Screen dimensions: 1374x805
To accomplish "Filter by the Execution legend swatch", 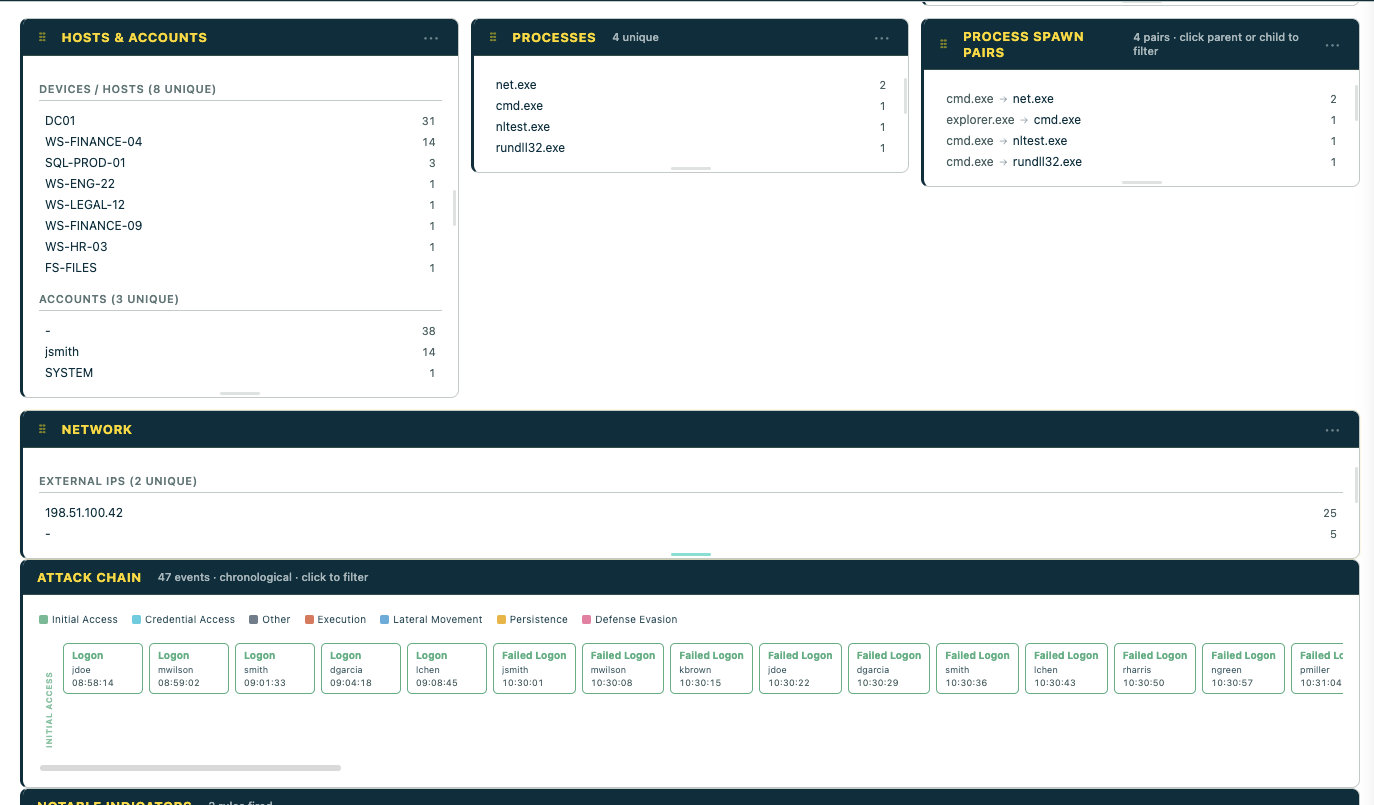I will pyautogui.click(x=309, y=620).
